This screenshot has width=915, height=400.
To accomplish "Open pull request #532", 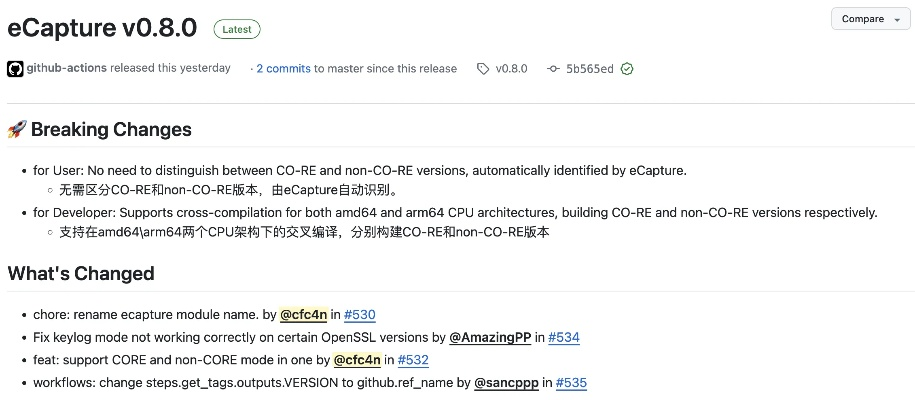I will coord(413,360).
